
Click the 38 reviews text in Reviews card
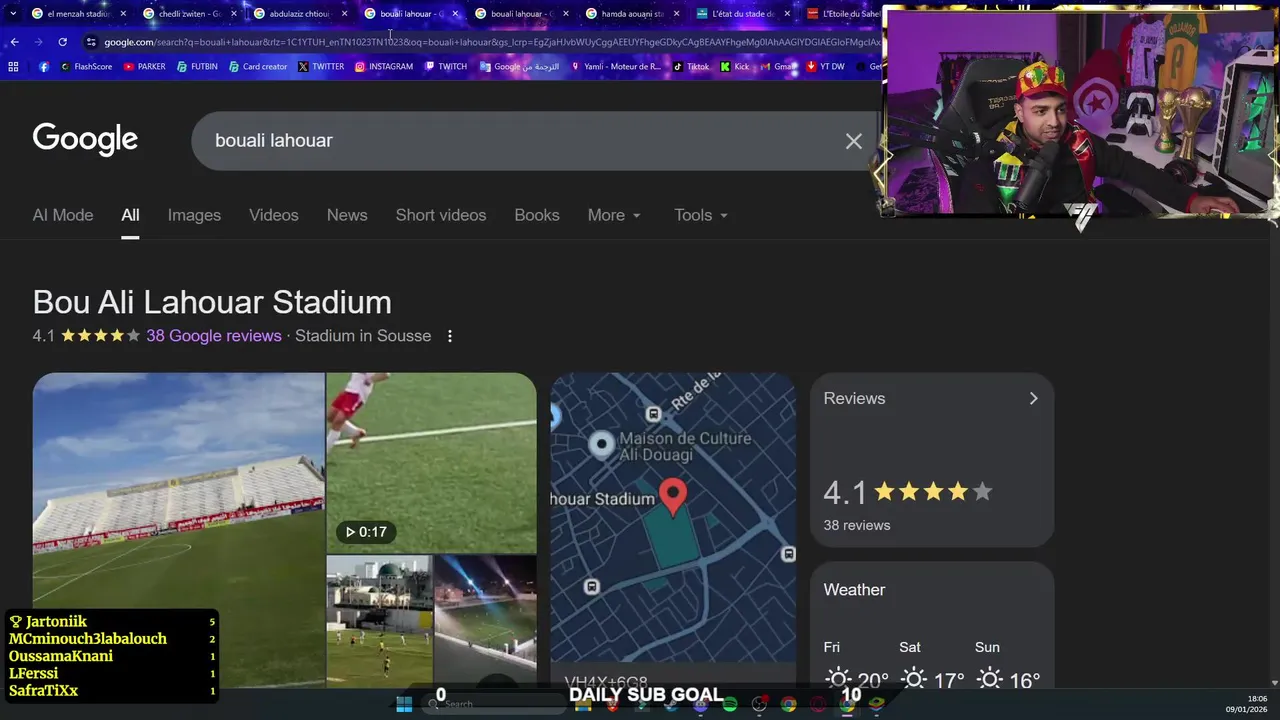(856, 525)
